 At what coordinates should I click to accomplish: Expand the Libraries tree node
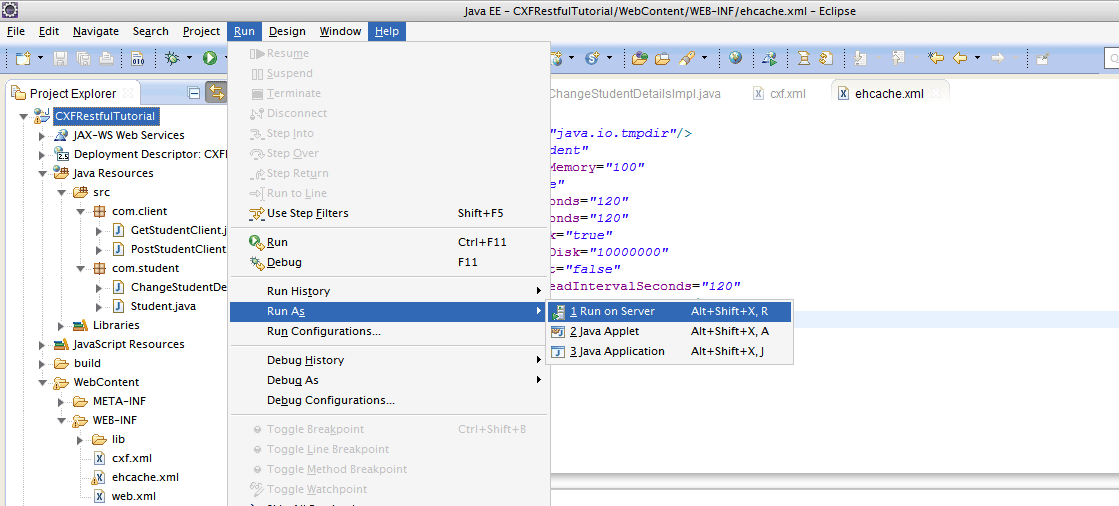(61, 326)
